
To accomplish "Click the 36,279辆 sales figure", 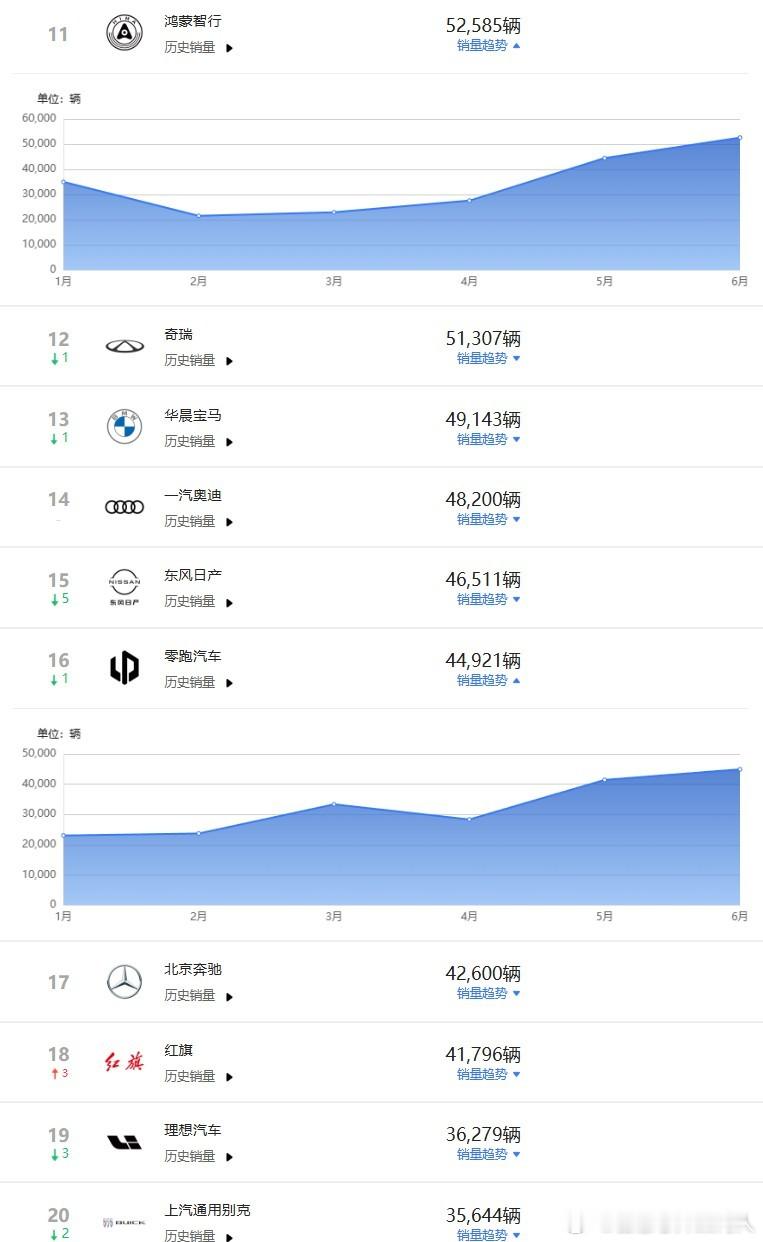I will (x=483, y=1134).
